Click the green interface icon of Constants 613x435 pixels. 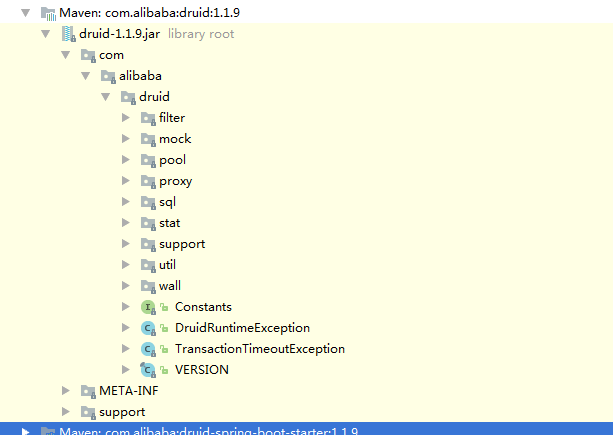tap(148, 308)
